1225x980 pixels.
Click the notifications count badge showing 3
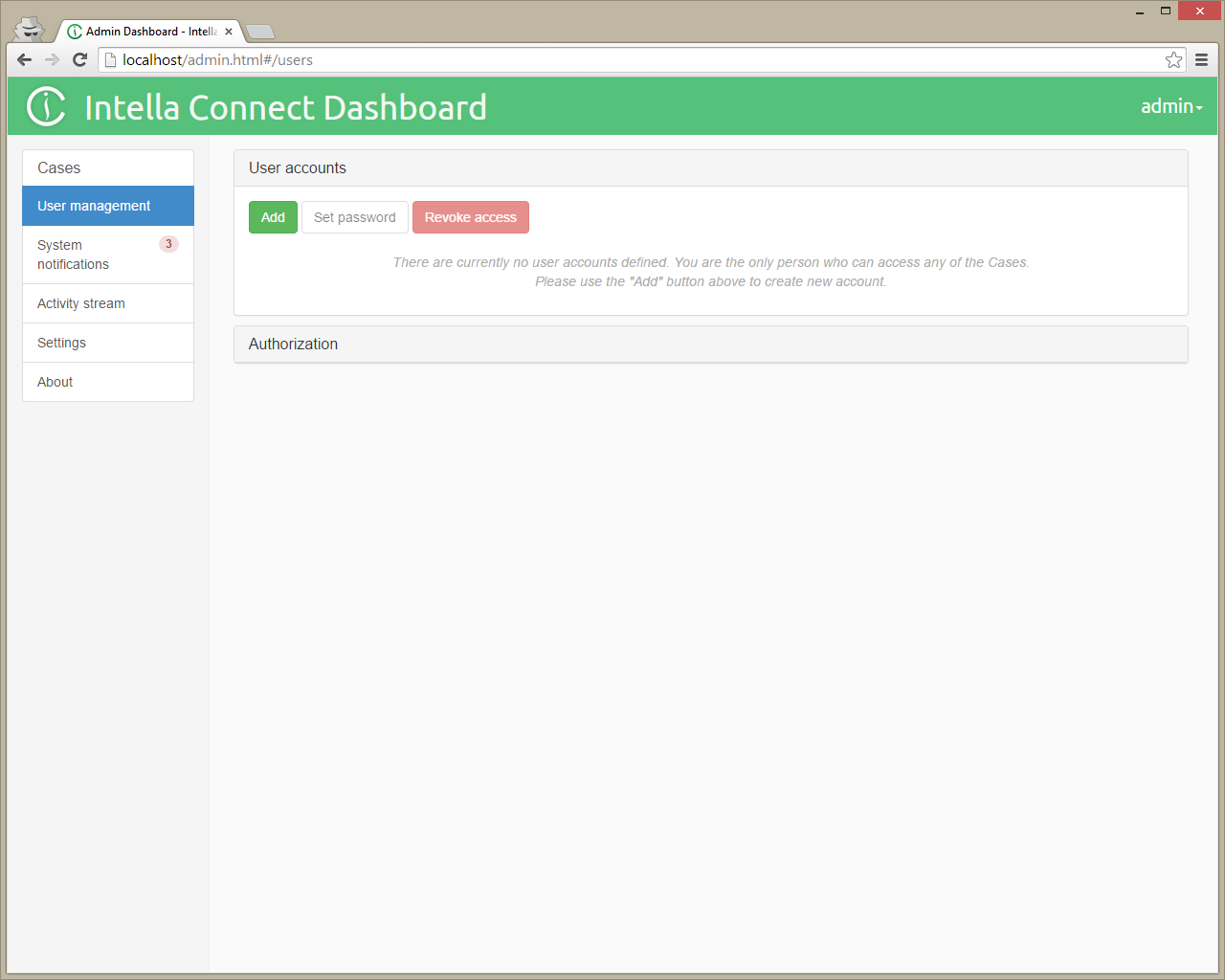(x=168, y=244)
